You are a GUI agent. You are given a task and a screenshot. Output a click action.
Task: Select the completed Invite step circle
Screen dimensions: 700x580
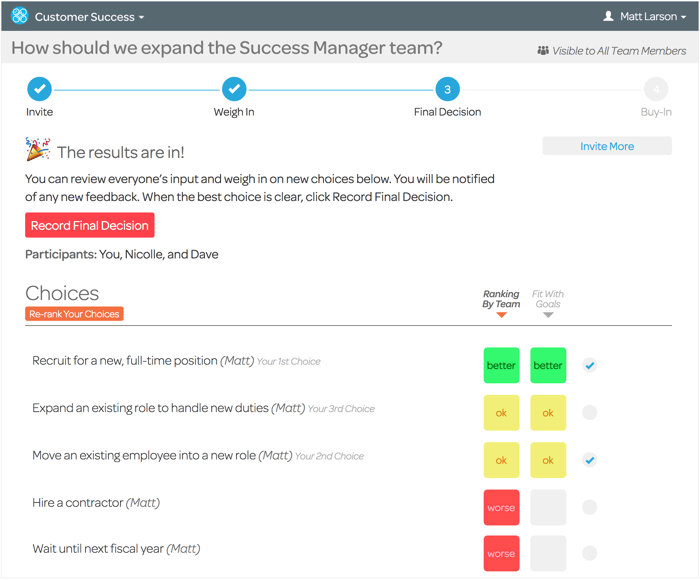pos(40,89)
